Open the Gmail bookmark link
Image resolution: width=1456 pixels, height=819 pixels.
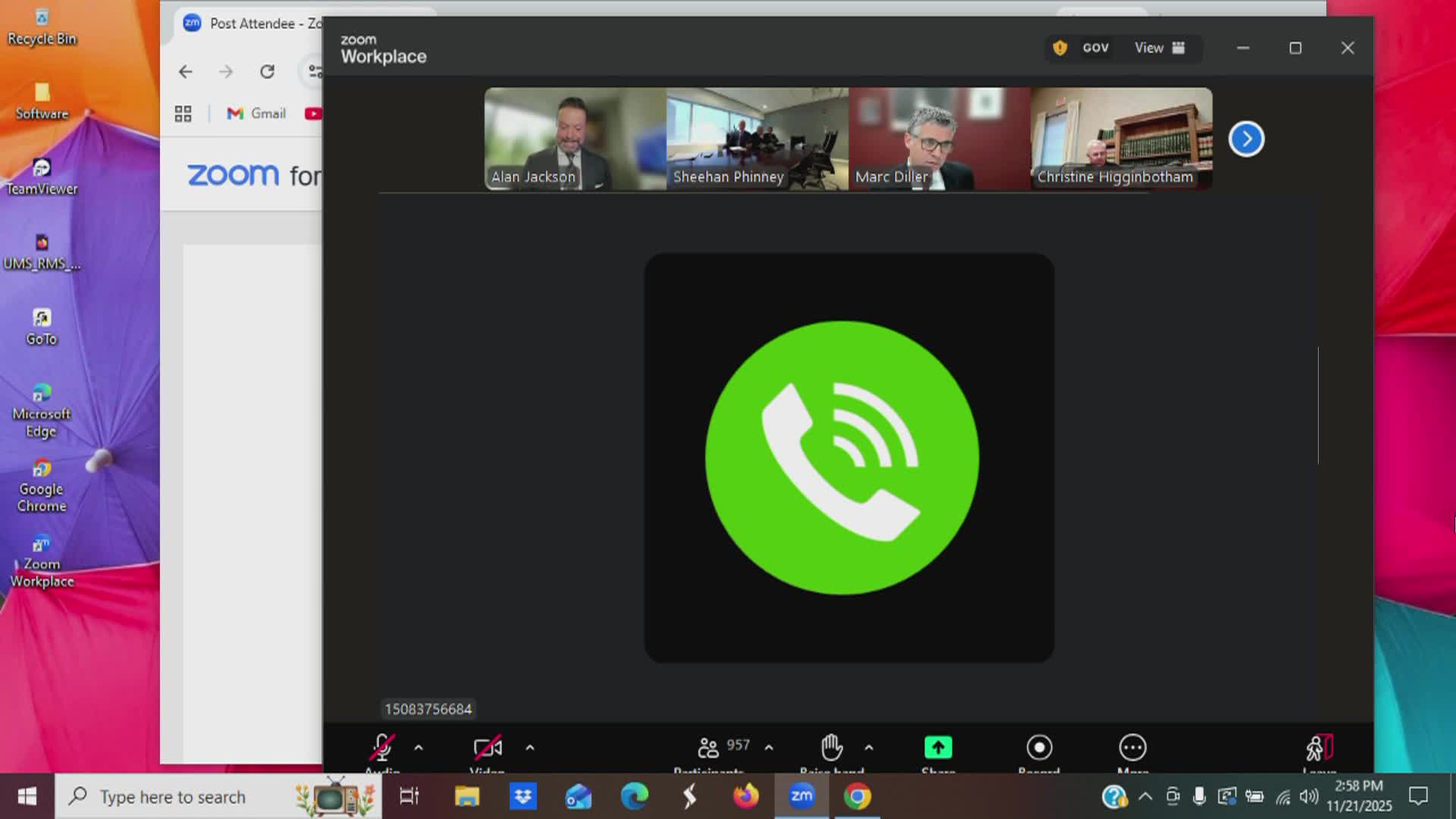coord(256,114)
